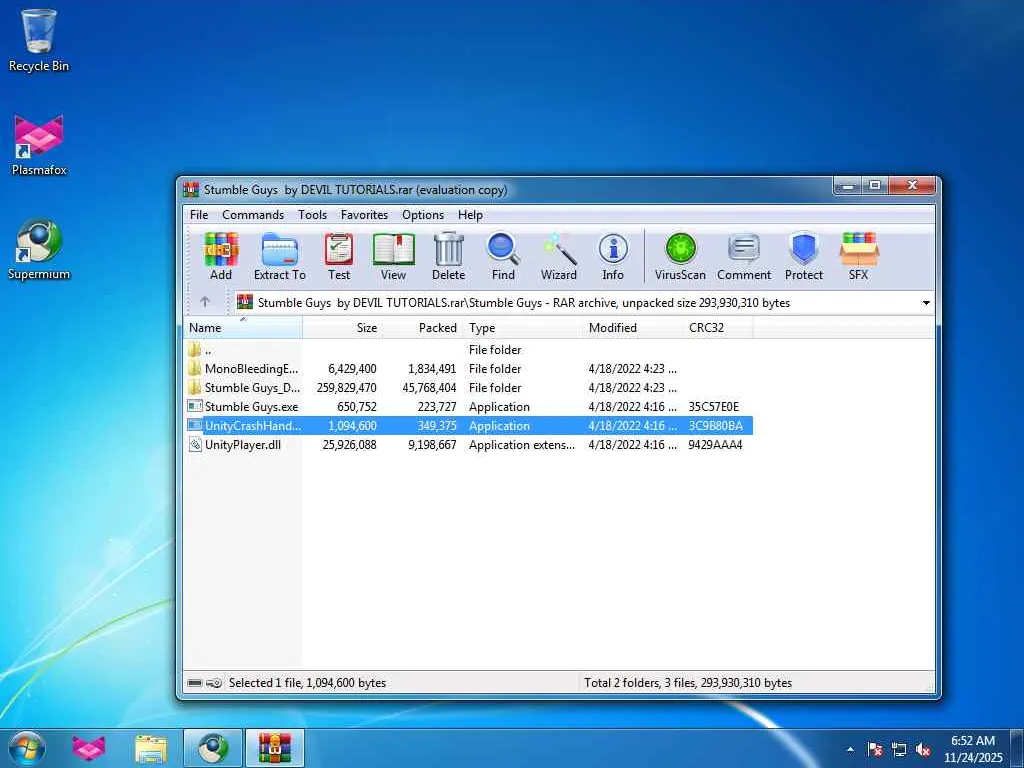Create SFX archive with toolbar icon
Viewport: 1024px width, 768px height.
859,256
